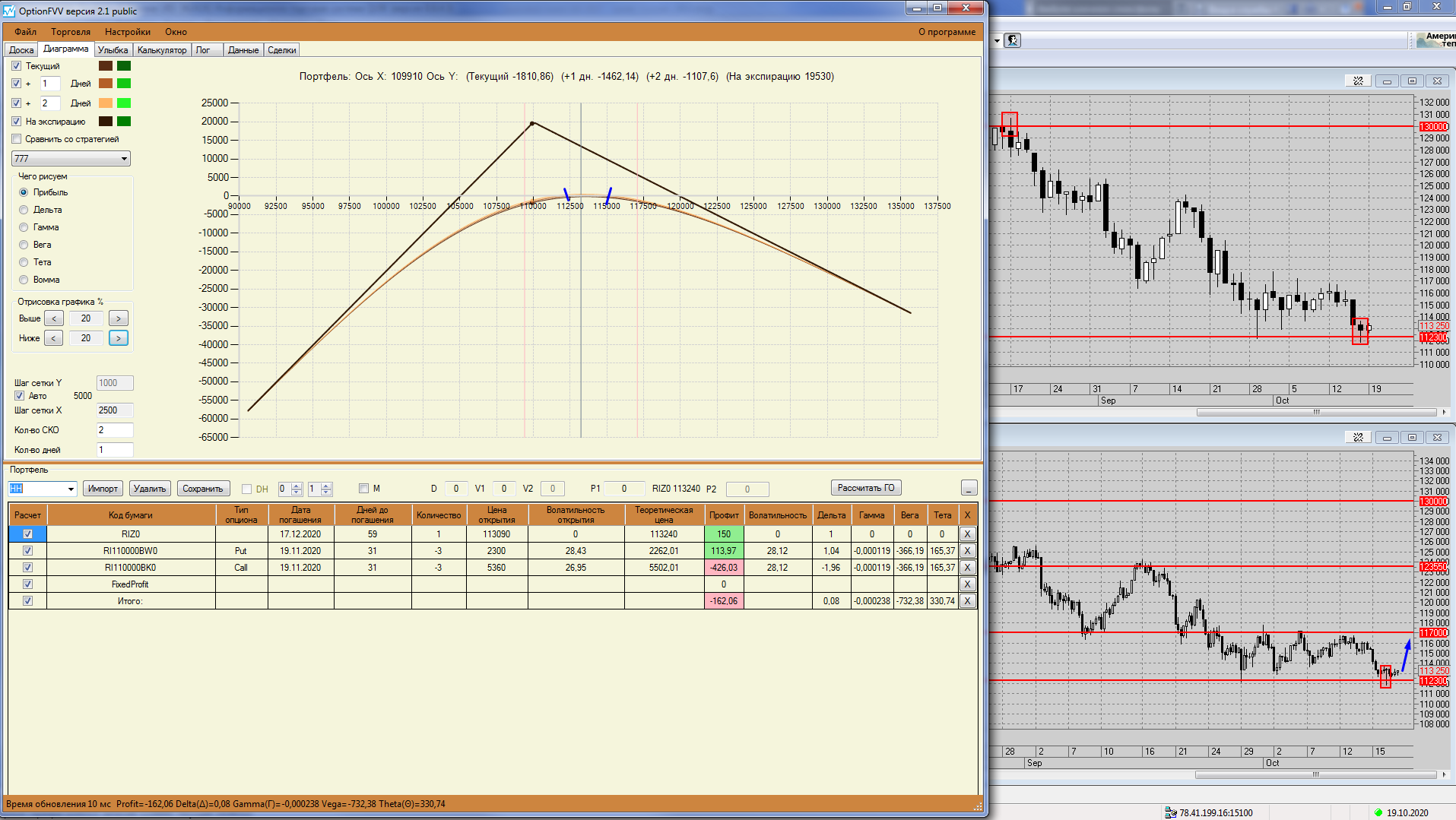This screenshot has height=820, width=1456.
Task: Click OptionFVV app icon in title bar
Action: click(9, 11)
